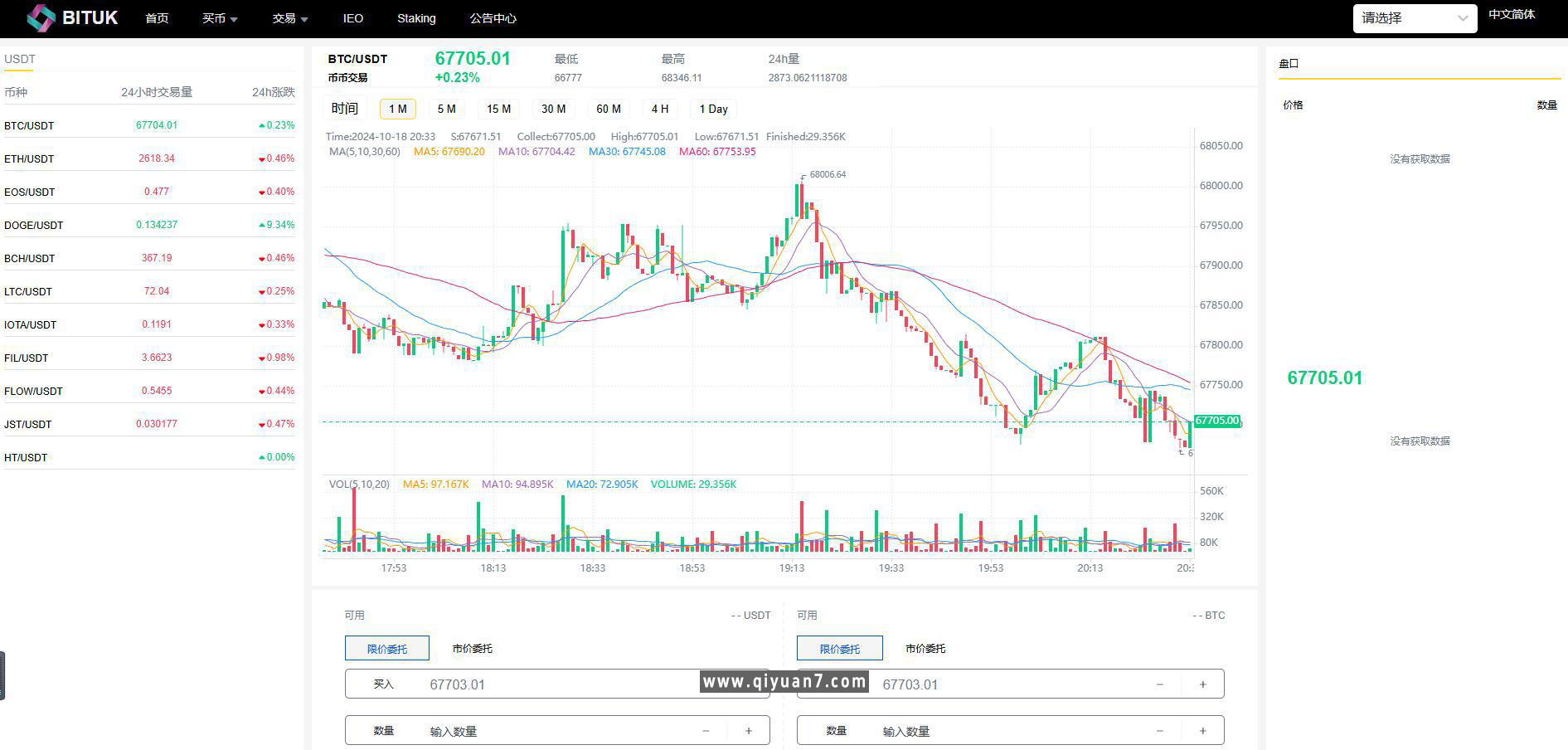Click minus icon in sell quantity field
The height and width of the screenshot is (750, 1568).
pos(1159,731)
